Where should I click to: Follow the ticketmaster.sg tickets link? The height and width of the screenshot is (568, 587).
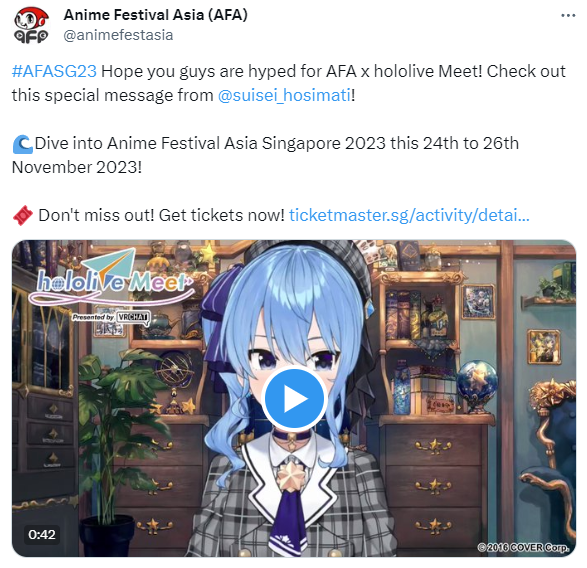pyautogui.click(x=409, y=215)
